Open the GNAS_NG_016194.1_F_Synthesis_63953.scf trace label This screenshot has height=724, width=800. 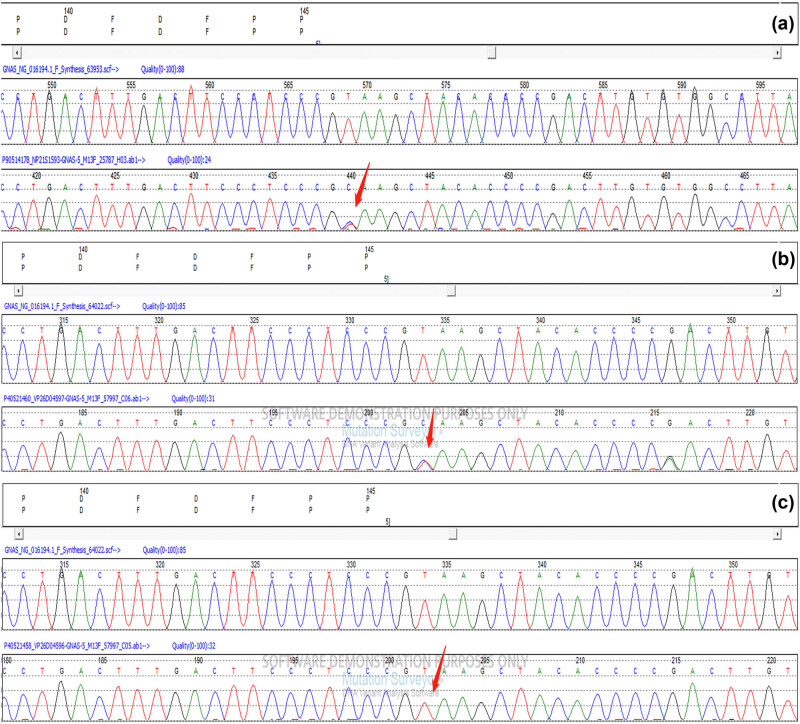(61, 69)
